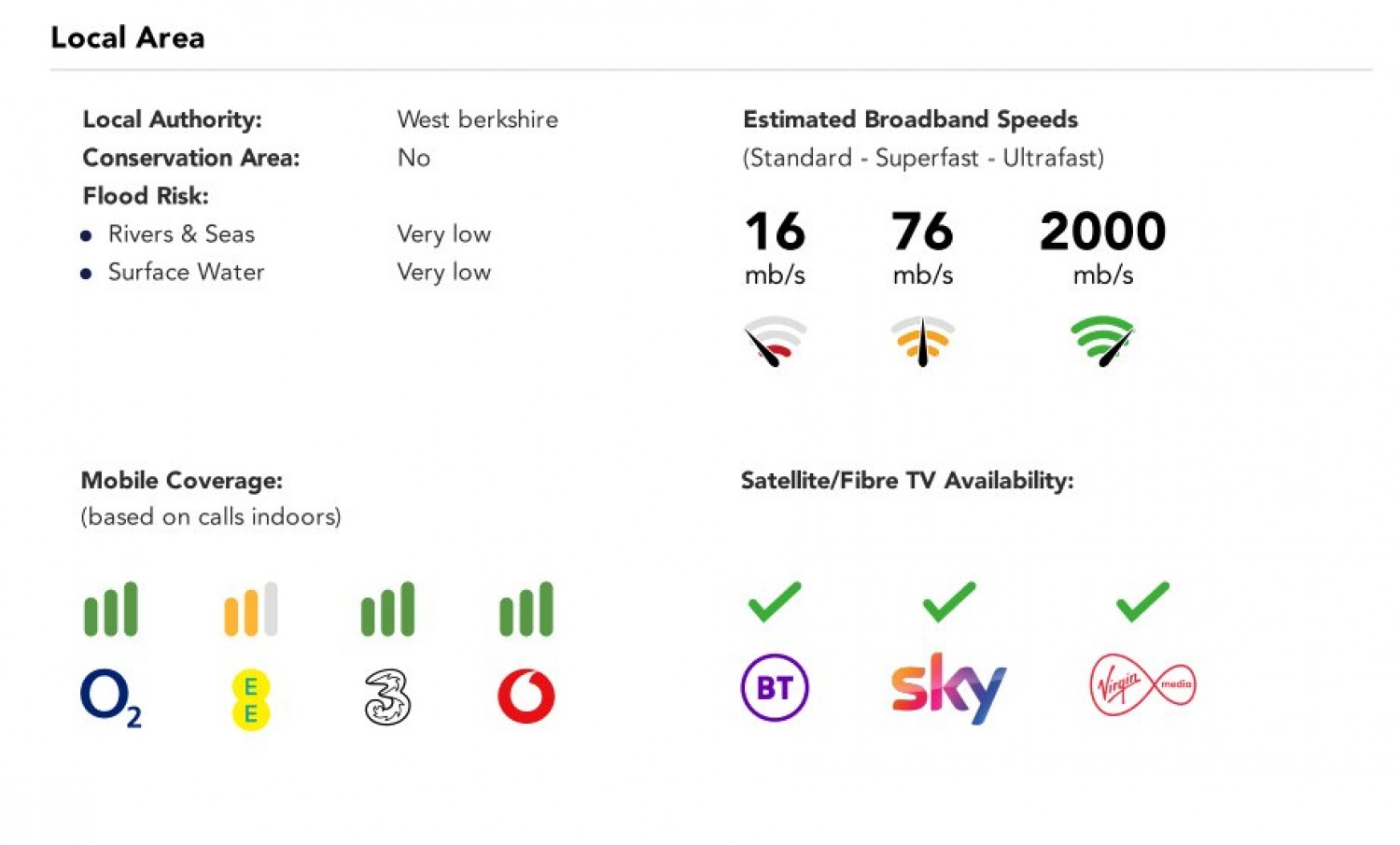Click the Vodafone logo
The width and height of the screenshot is (1400, 845).
click(526, 696)
